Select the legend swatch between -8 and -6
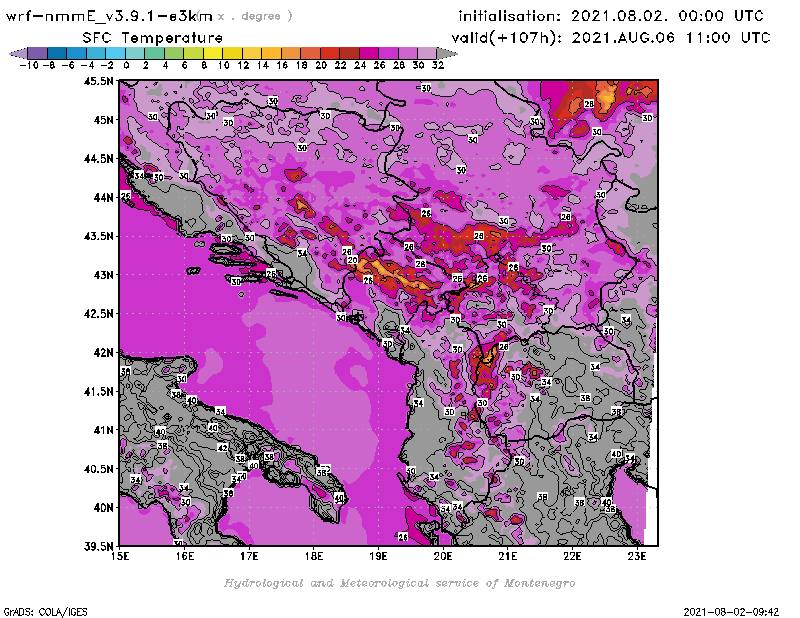This screenshot has height=618, width=800. point(57,53)
